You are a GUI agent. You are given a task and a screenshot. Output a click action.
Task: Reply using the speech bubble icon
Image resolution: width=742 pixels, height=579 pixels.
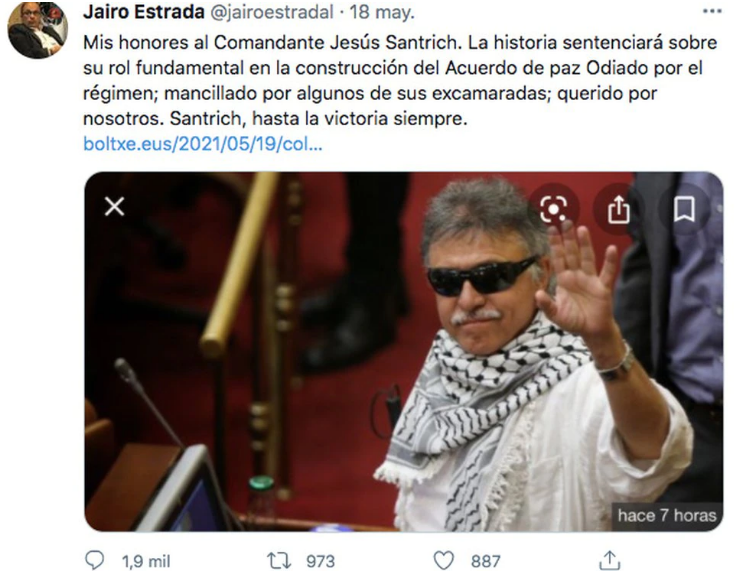[x=94, y=561]
